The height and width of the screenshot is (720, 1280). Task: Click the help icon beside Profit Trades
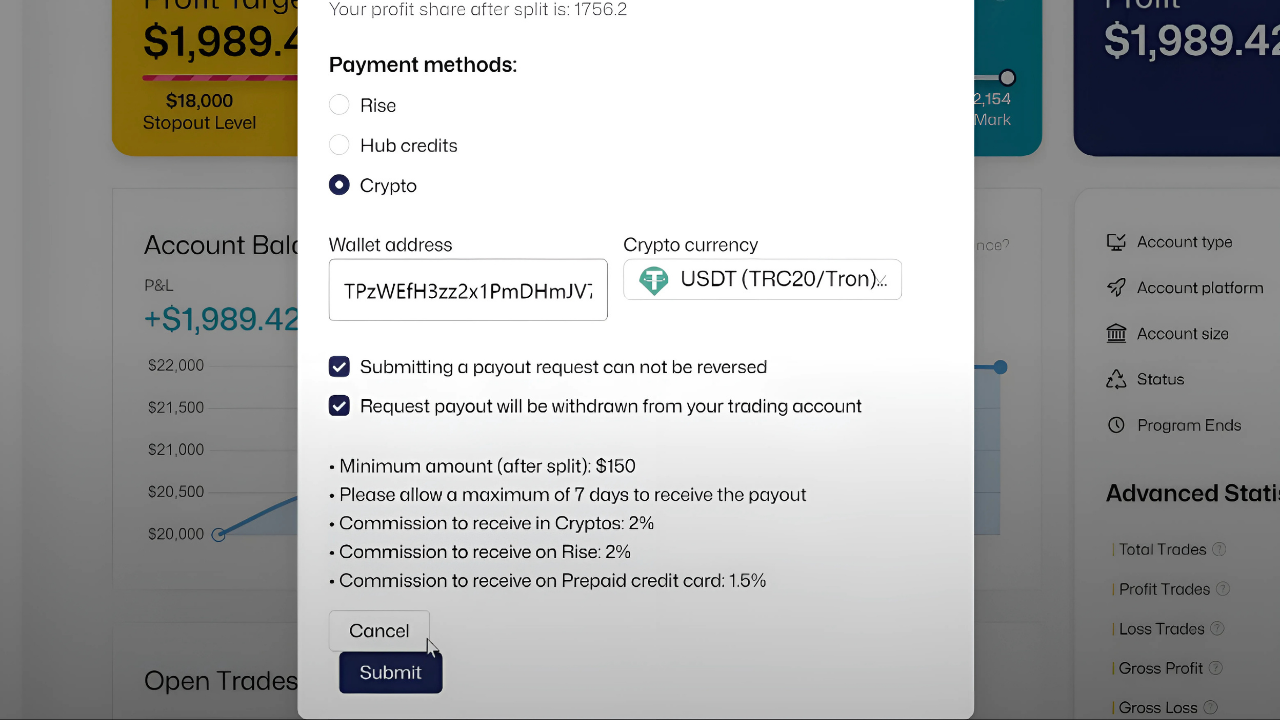tap(1222, 589)
